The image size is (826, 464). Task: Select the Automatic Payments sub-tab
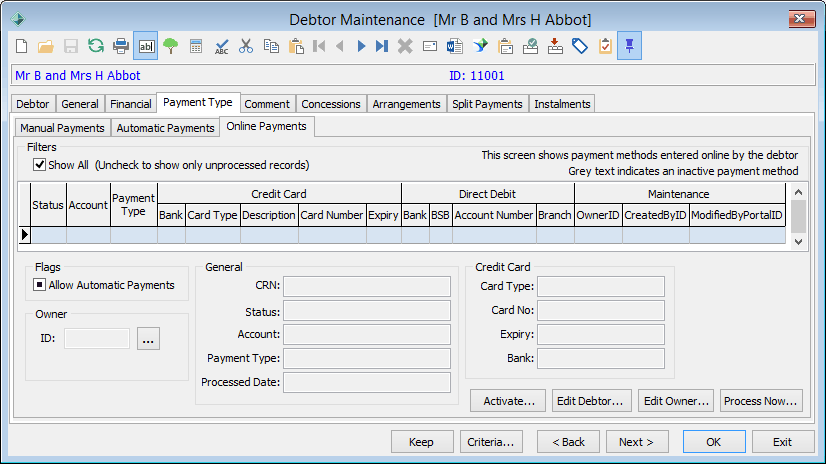click(x=165, y=128)
